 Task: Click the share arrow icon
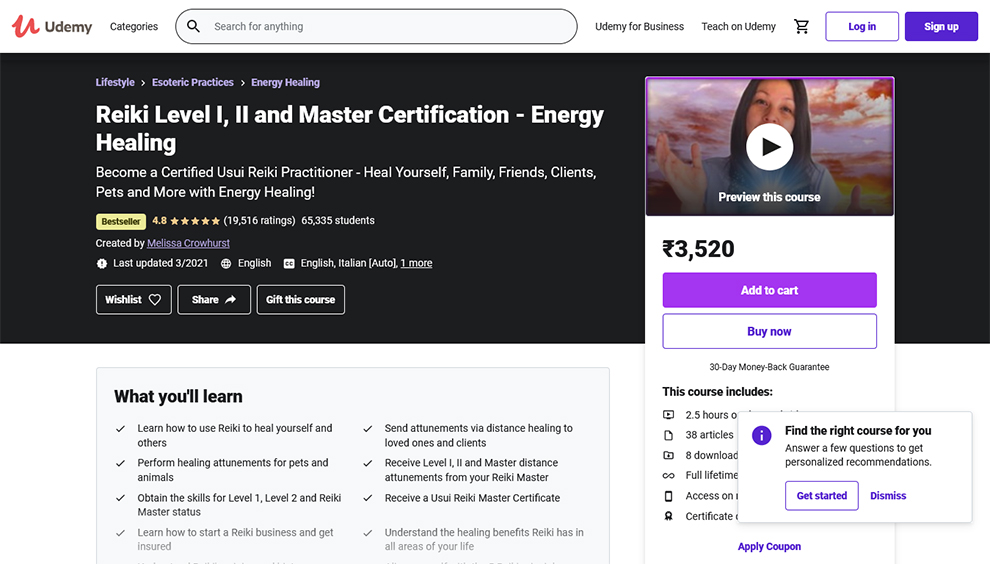coord(230,300)
